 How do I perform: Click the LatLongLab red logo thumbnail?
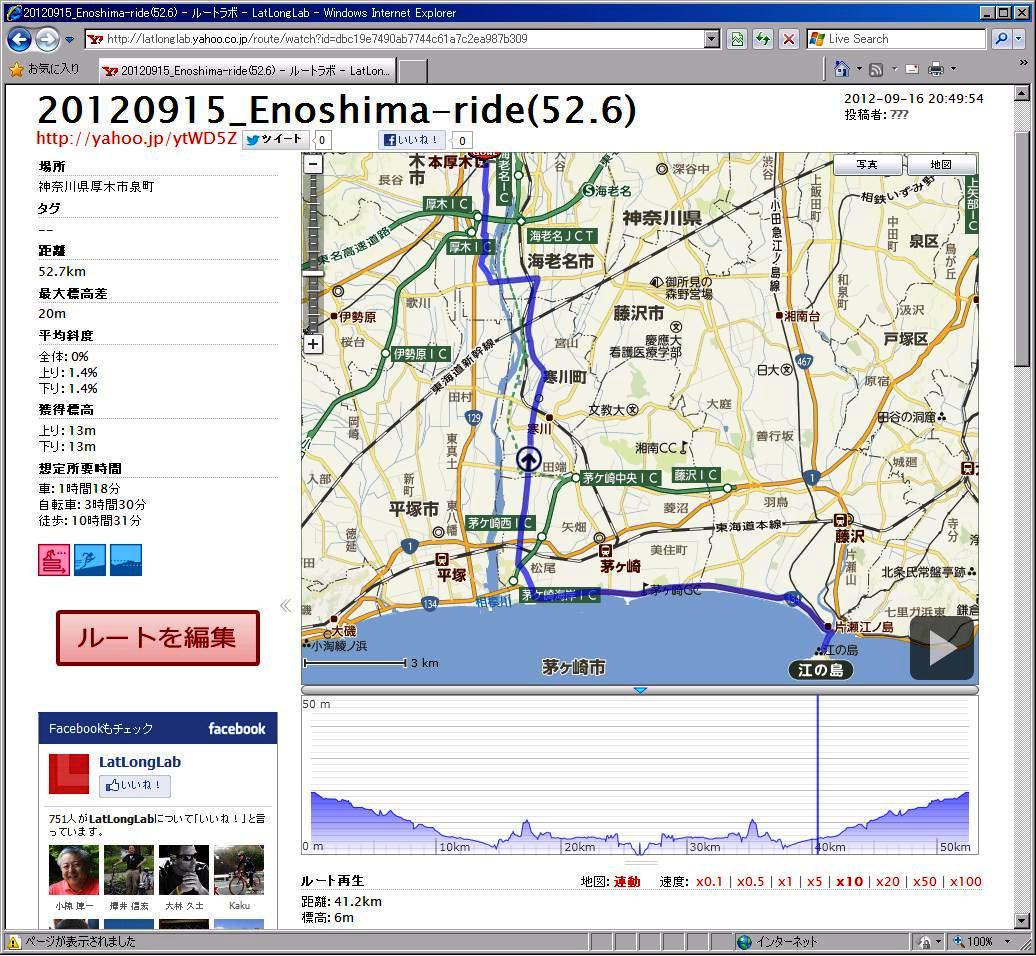pyautogui.click(x=69, y=774)
